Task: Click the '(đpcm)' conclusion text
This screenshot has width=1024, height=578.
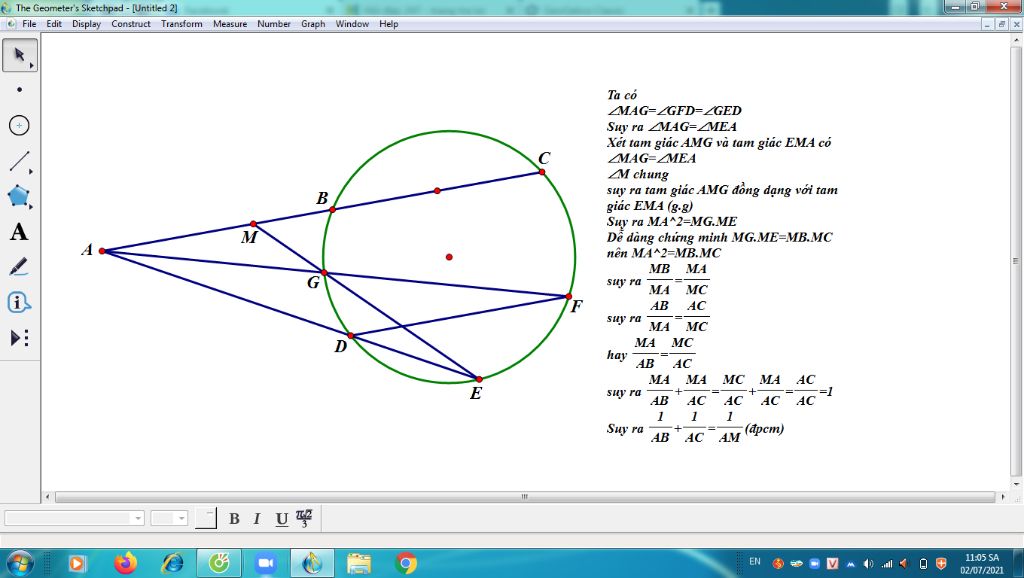Action: coord(764,429)
